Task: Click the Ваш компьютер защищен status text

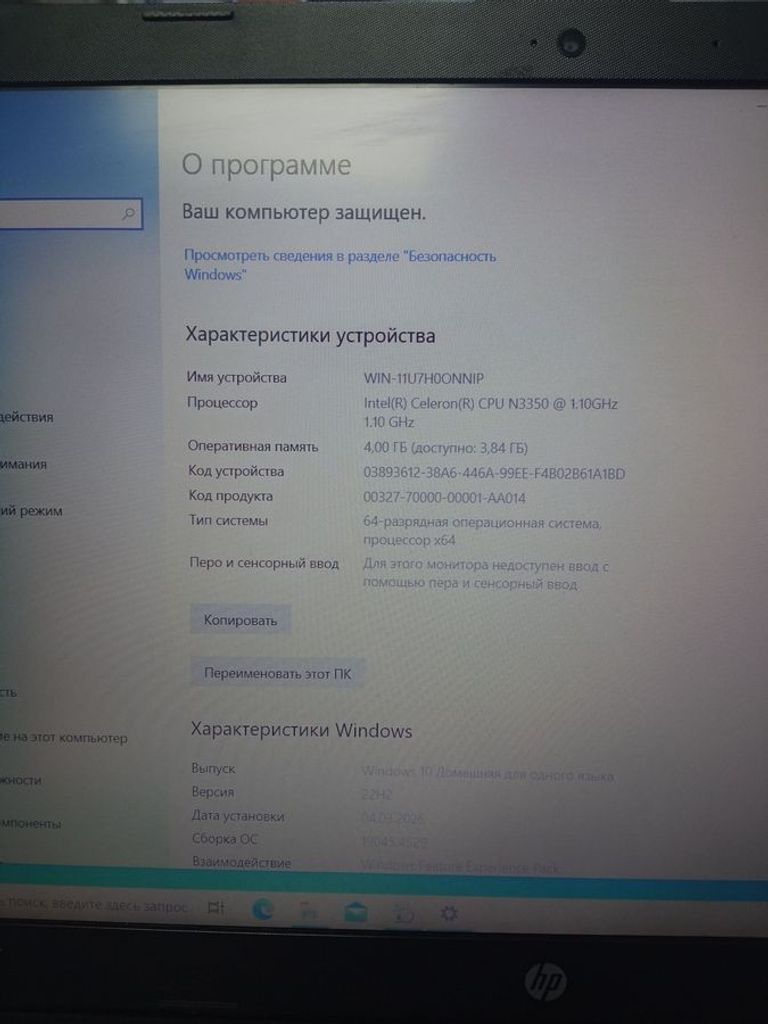Action: pyautogui.click(x=304, y=212)
